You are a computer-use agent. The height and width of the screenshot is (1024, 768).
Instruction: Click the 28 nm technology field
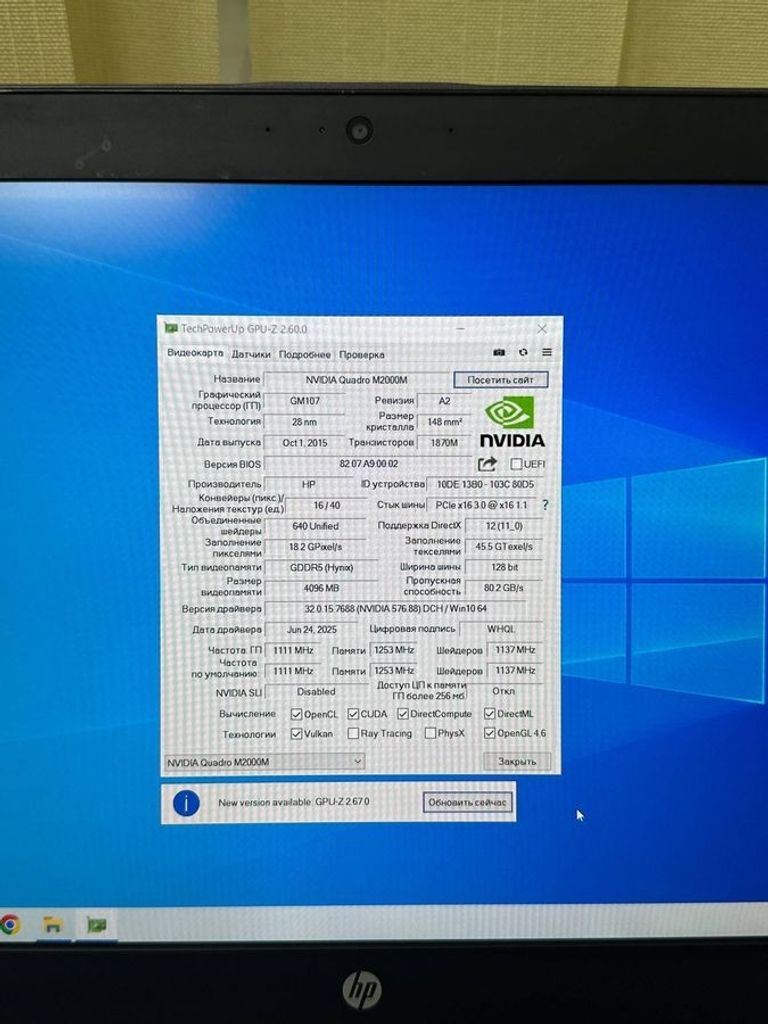304,422
